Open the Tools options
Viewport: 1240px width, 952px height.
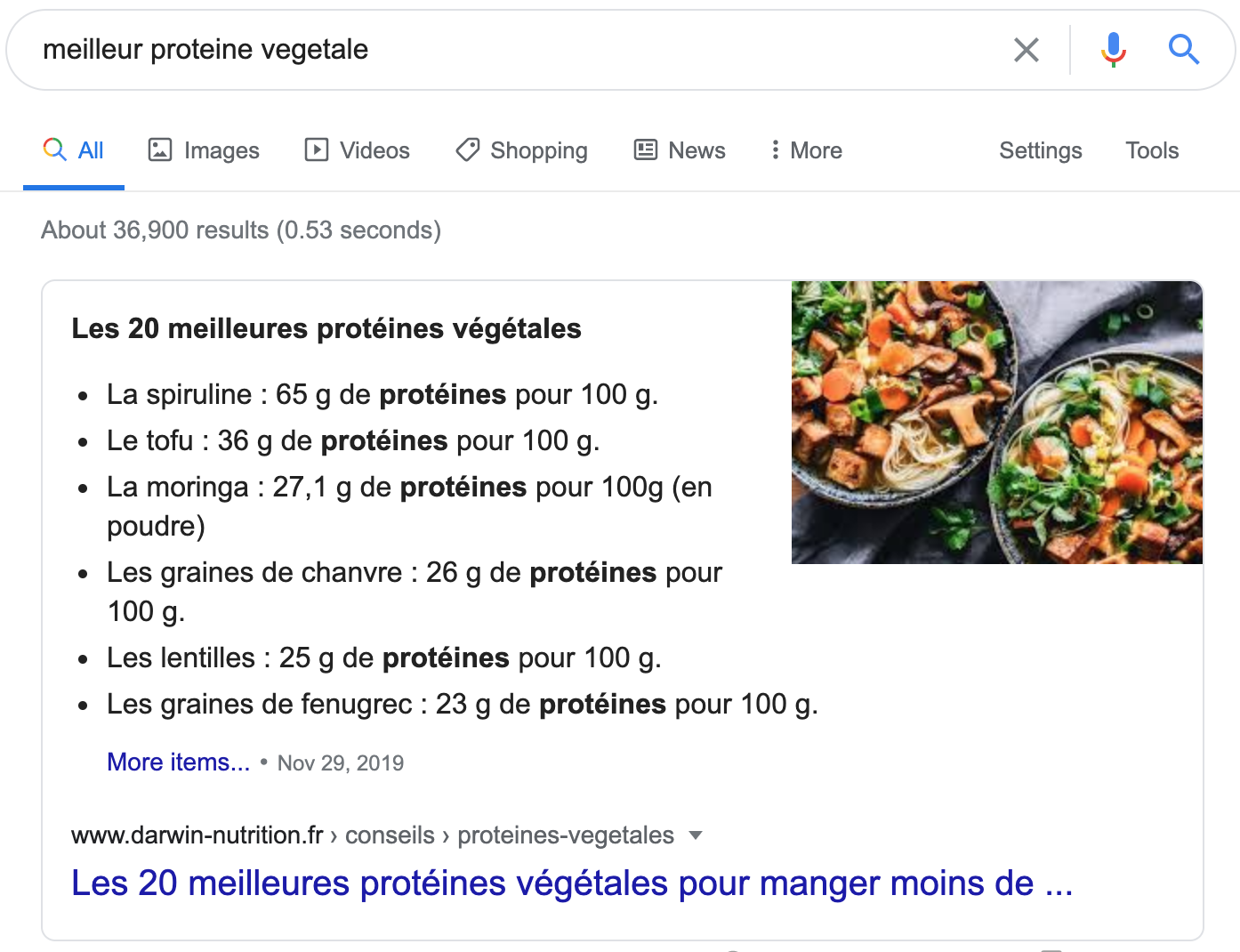pos(1152,150)
